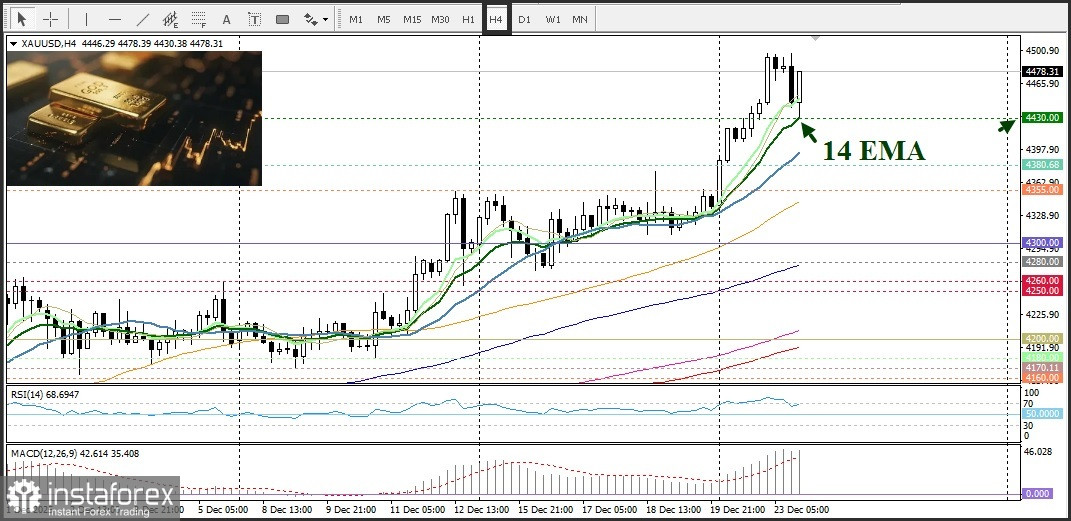Activate the crosshair tool
This screenshot has height=521, width=1071.
point(50,19)
